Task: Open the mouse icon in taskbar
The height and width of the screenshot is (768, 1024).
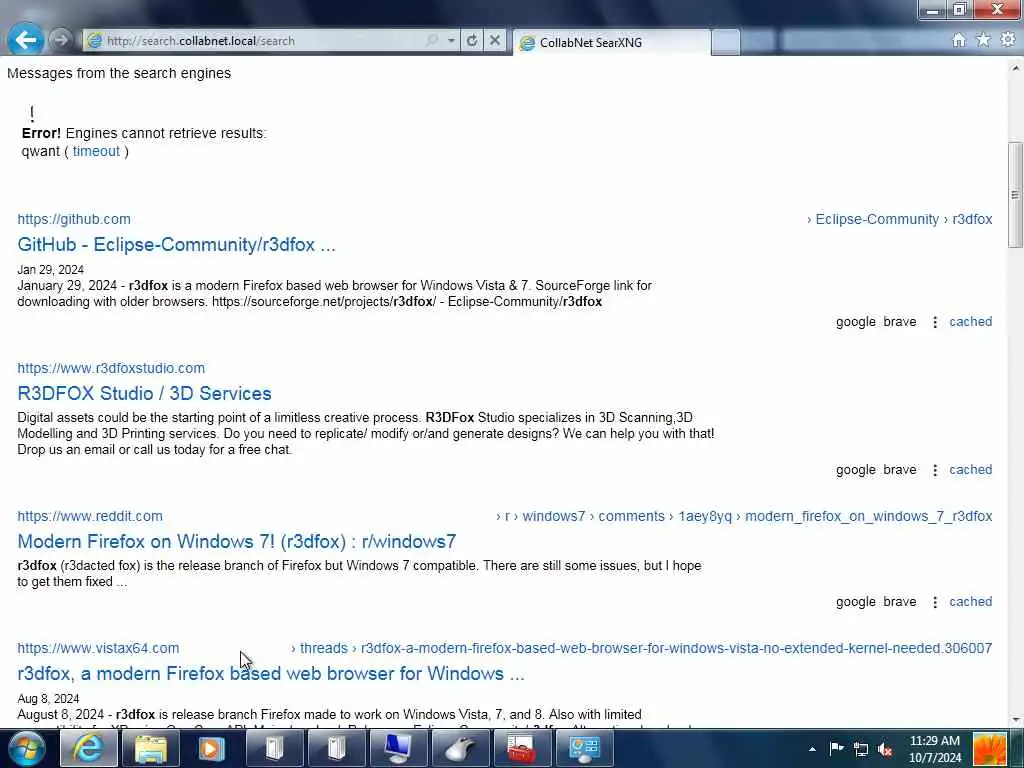Action: pos(460,748)
